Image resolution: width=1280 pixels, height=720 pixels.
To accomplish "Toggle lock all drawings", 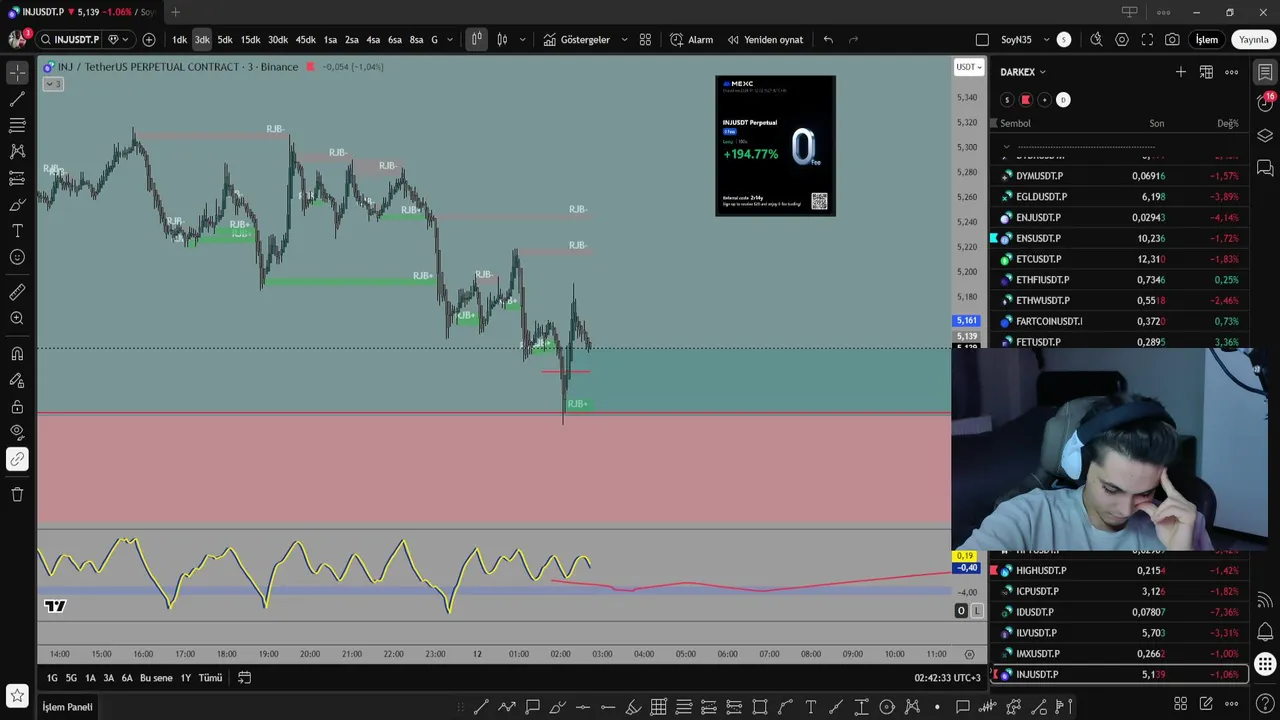I will pyautogui.click(x=17, y=407).
